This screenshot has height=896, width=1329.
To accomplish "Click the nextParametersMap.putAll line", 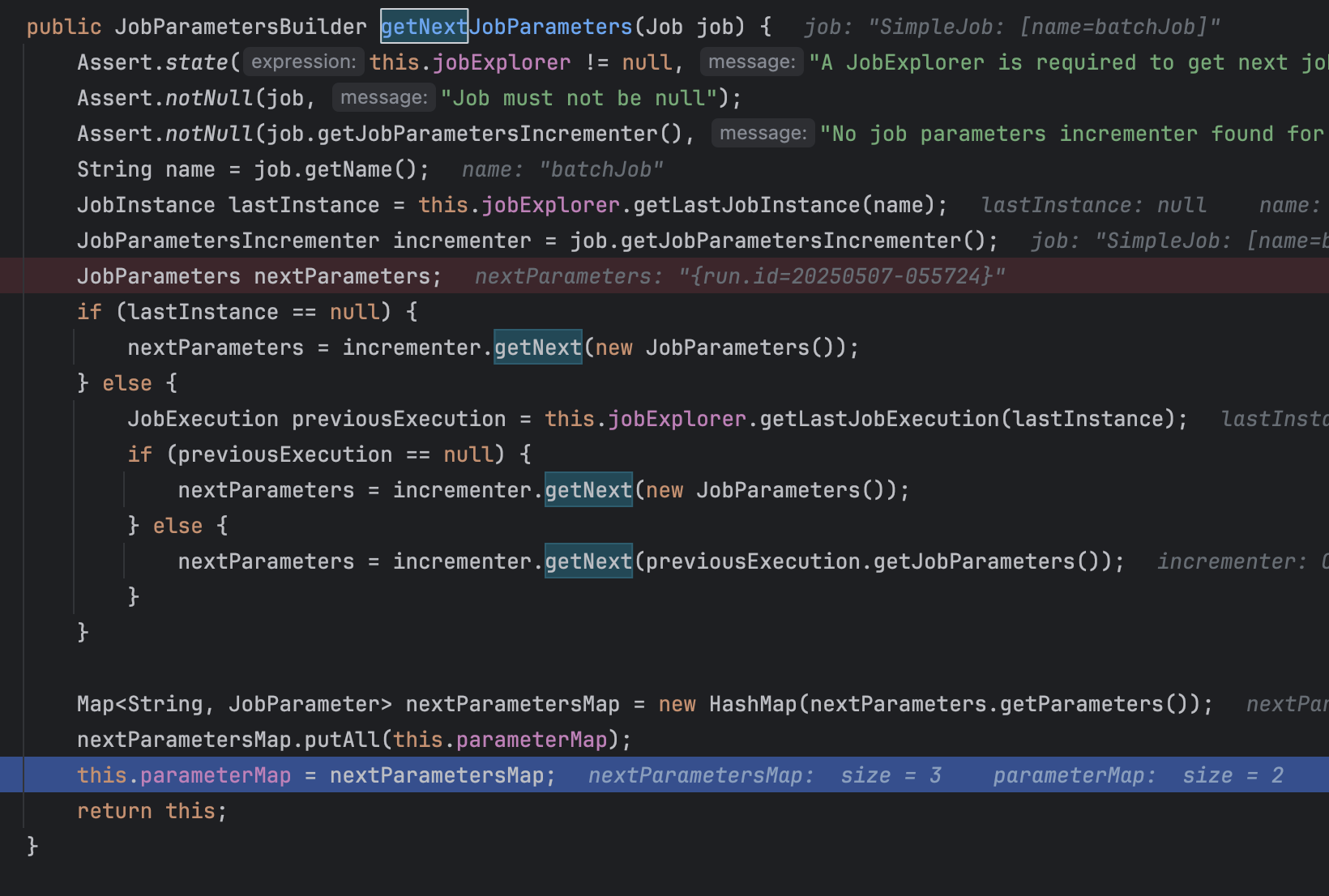I will [353, 740].
